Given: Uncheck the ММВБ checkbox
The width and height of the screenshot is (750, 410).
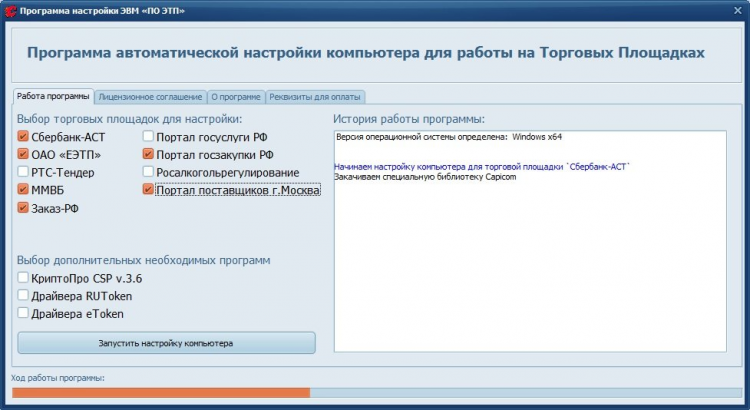Looking at the screenshot, I should point(23,189).
